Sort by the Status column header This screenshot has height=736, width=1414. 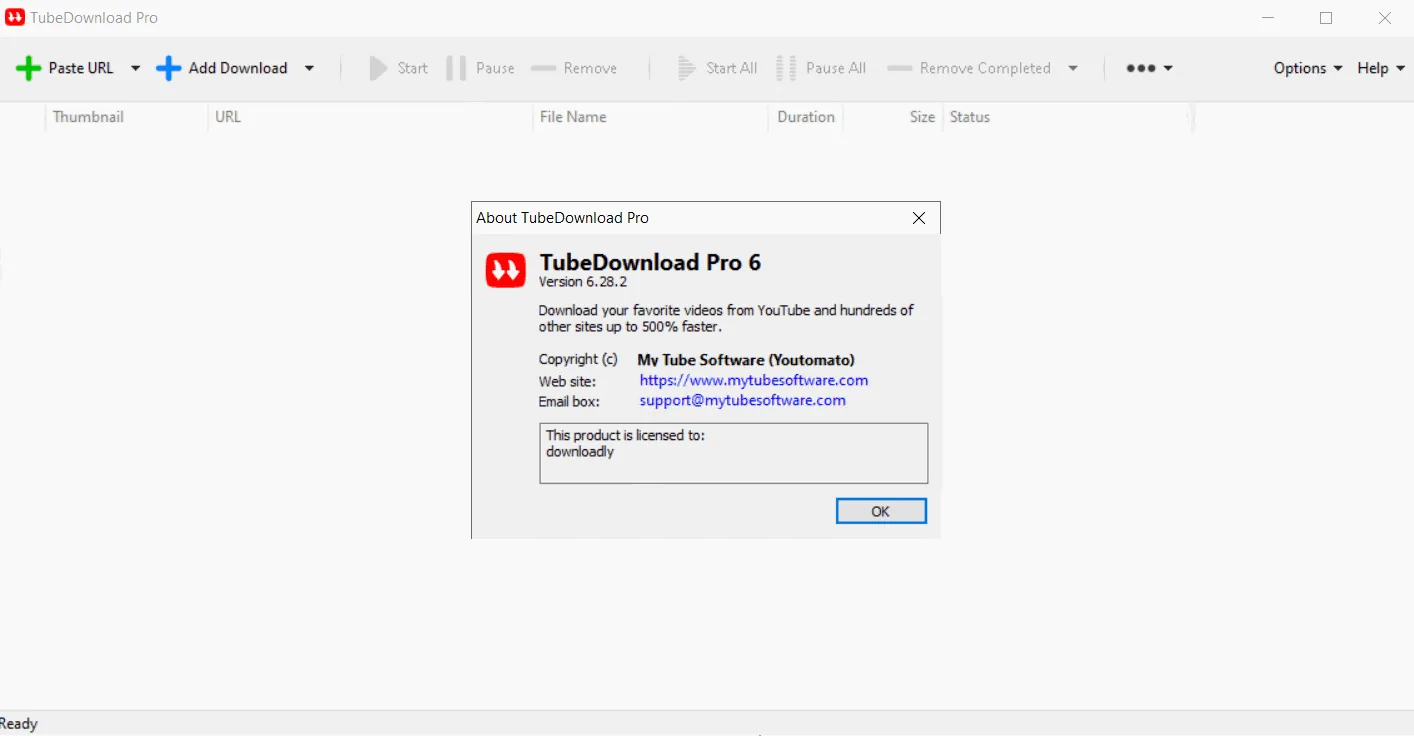[970, 117]
